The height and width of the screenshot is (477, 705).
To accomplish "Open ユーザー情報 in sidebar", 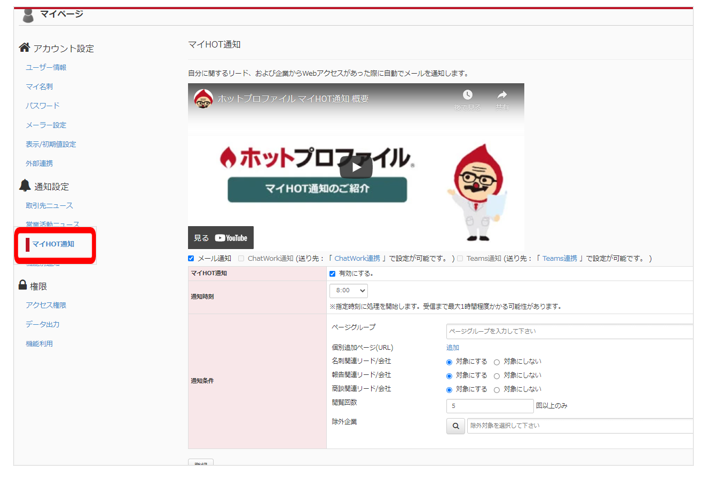I will pyautogui.click(x=46, y=67).
